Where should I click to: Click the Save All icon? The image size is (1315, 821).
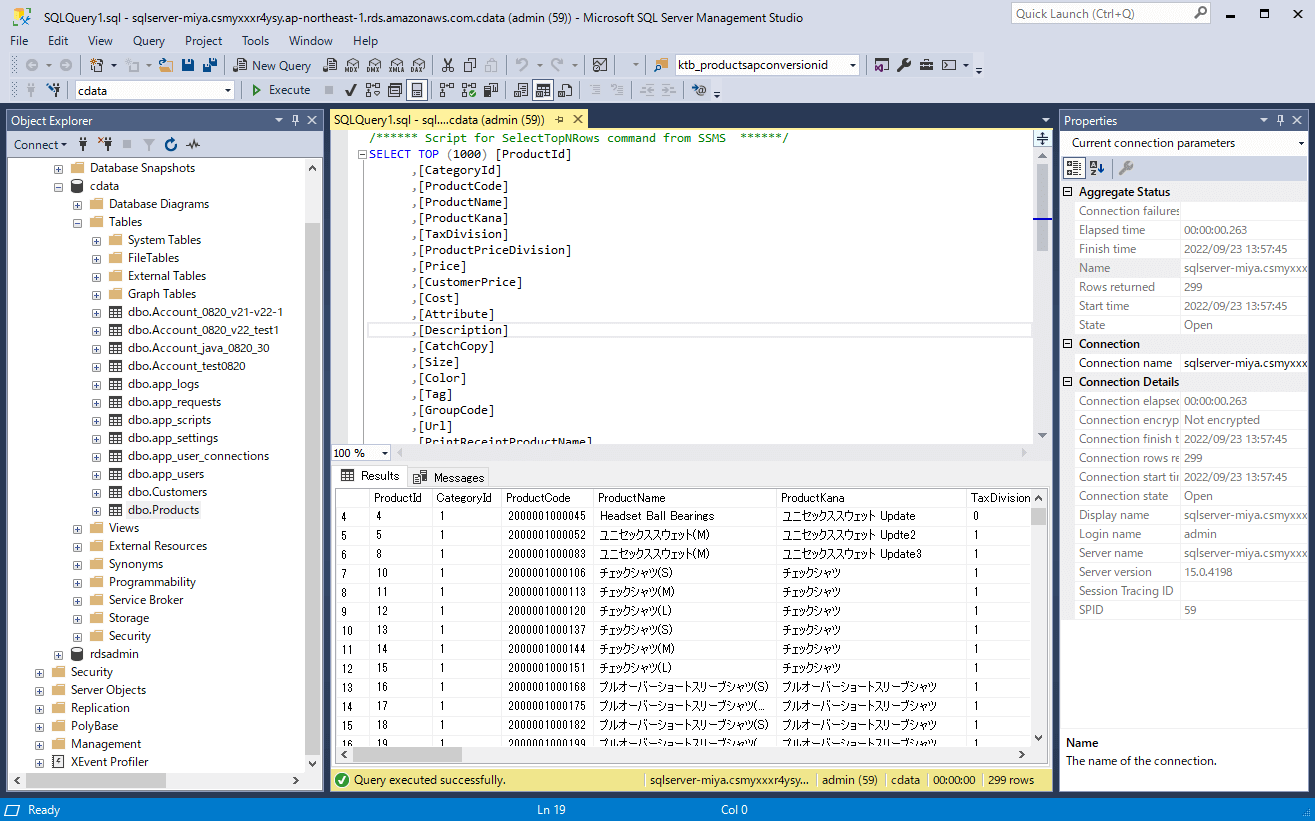(210, 65)
